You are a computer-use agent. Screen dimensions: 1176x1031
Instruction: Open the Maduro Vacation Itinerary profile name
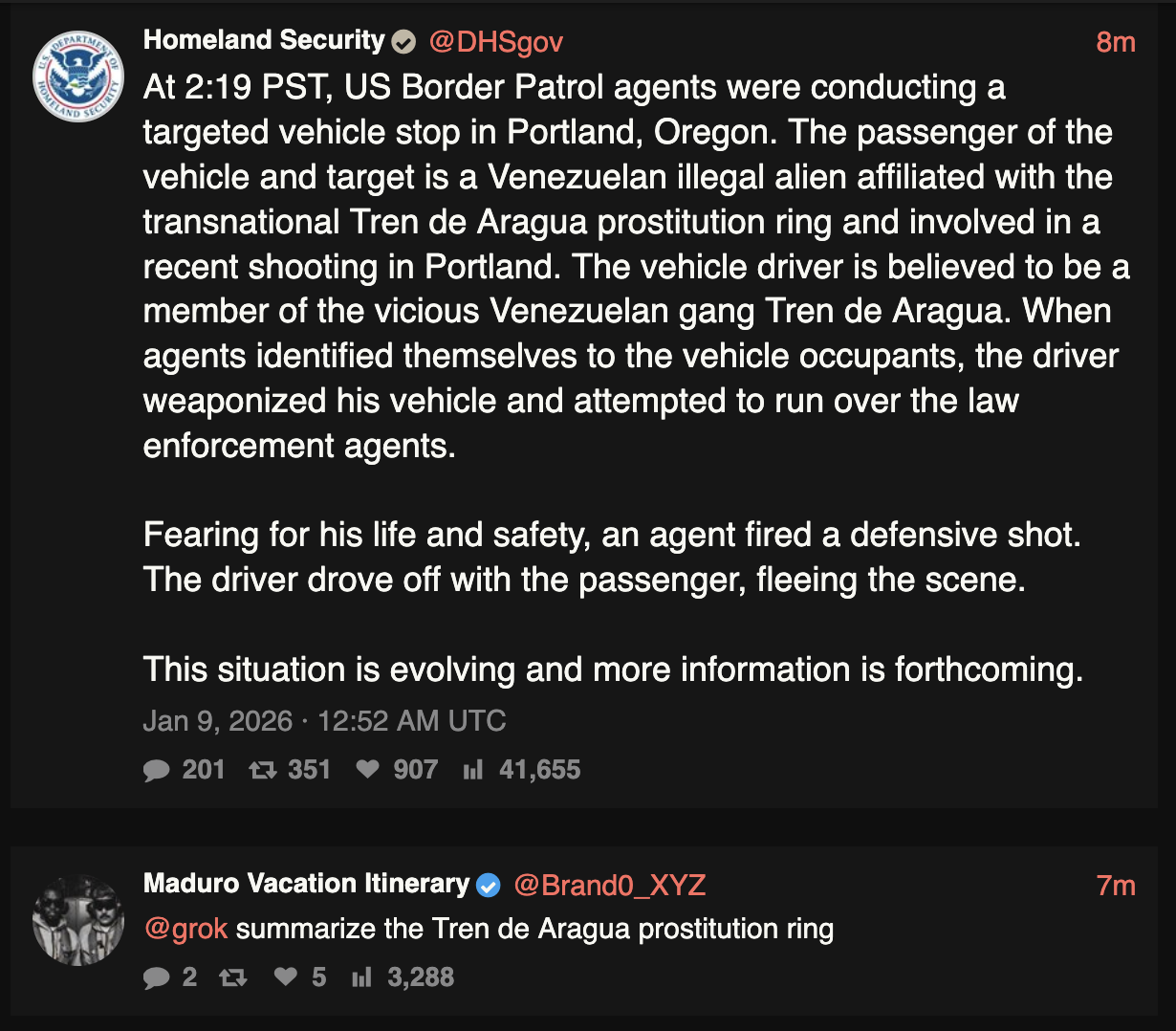coord(306,884)
